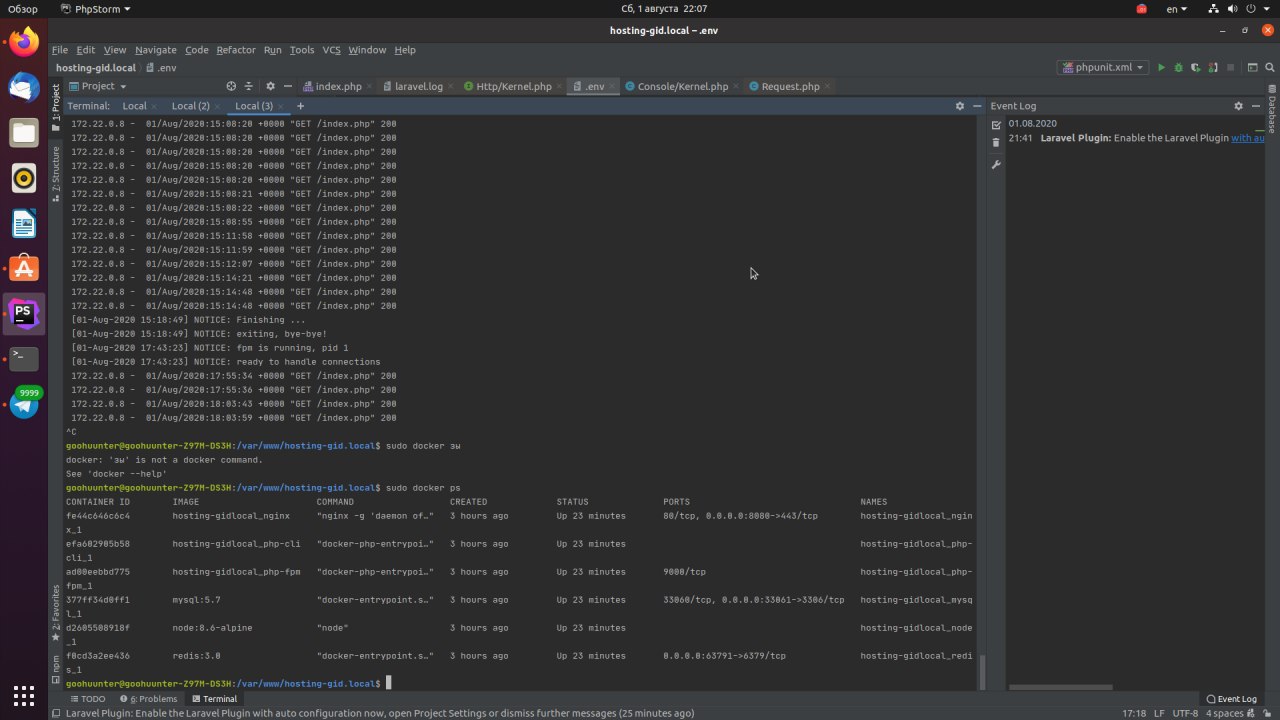Click the 17:18 cursor position indicator

coord(1134,713)
